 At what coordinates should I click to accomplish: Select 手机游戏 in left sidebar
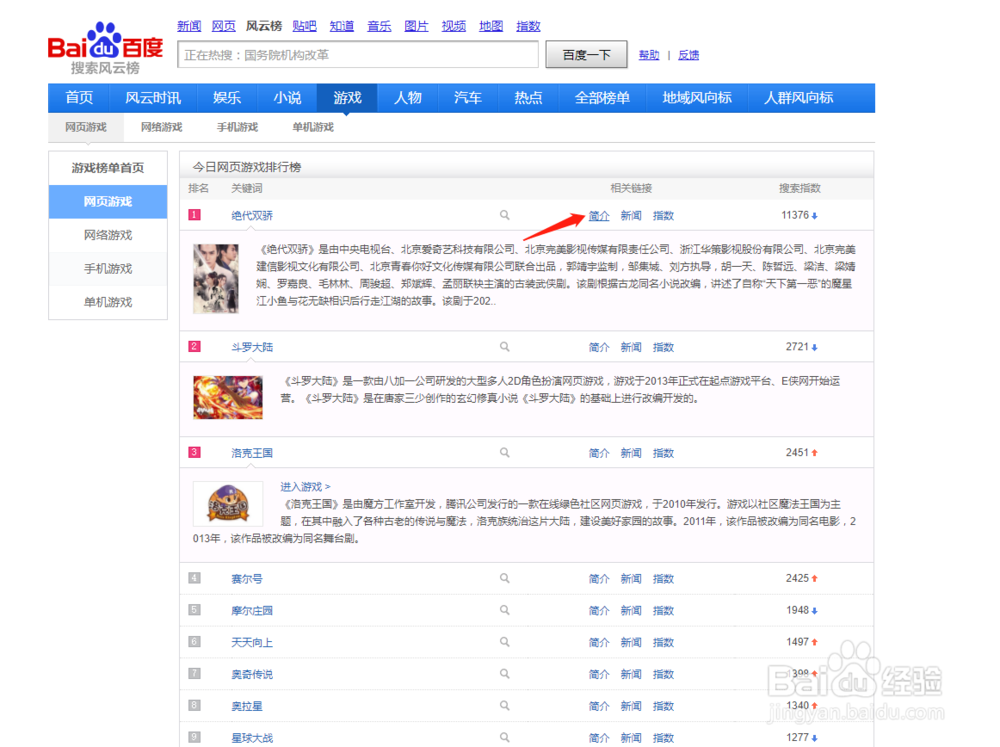coord(108,269)
